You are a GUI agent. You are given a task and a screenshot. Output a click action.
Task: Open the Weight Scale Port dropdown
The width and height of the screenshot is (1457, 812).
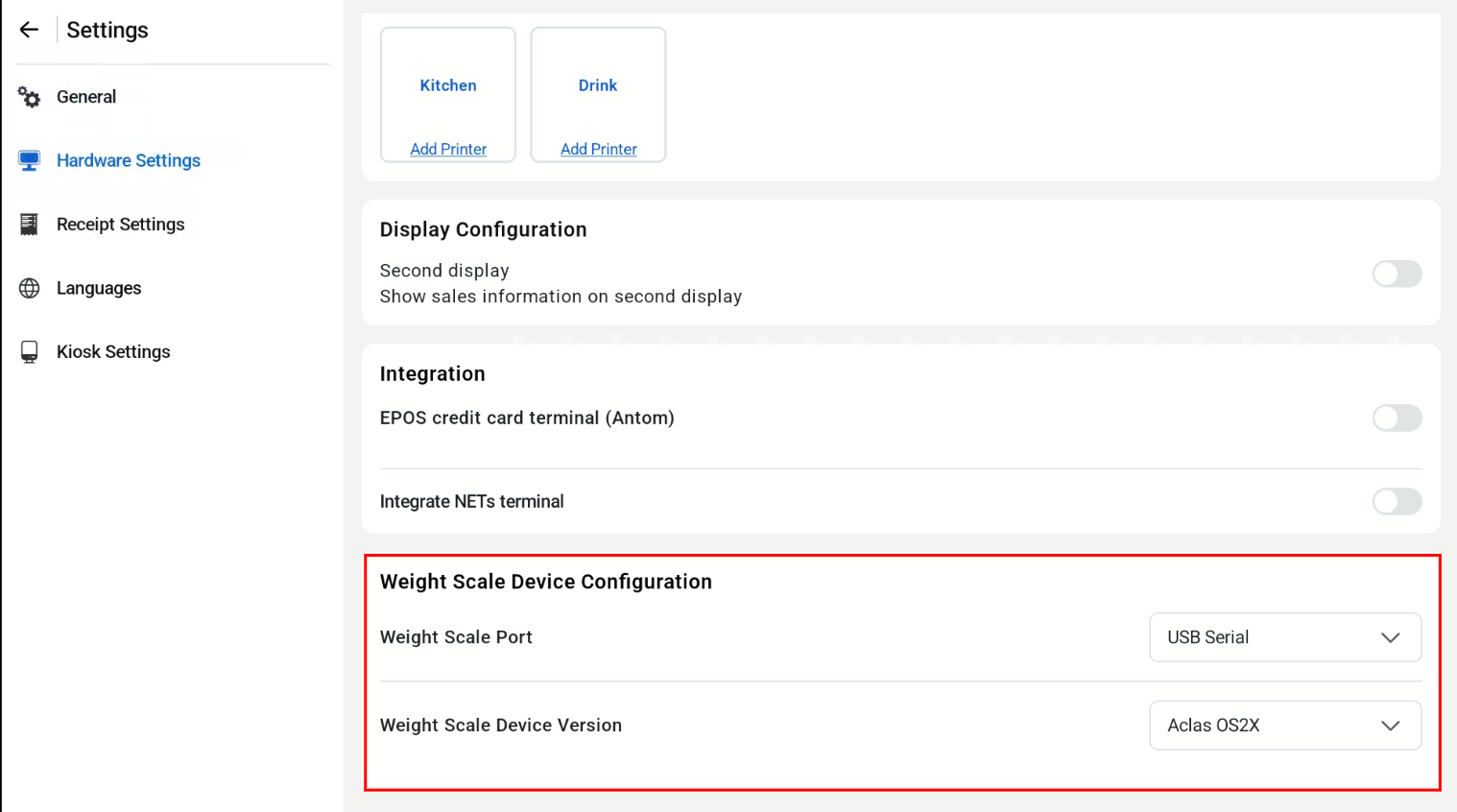(x=1285, y=637)
